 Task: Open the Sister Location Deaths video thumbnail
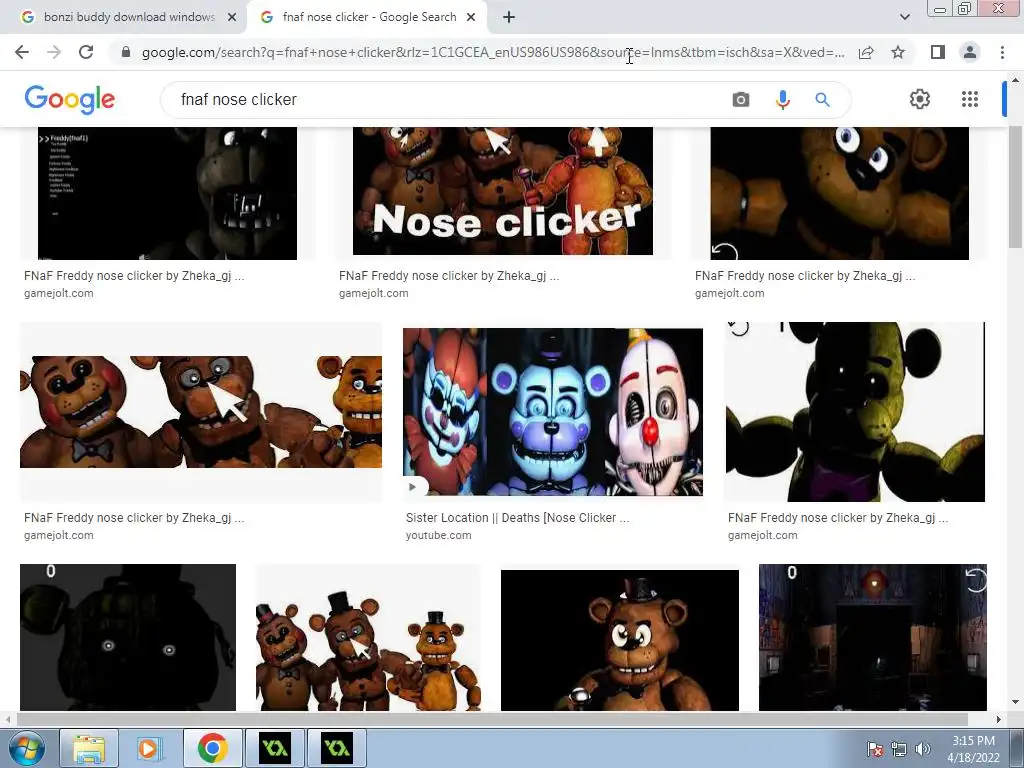[553, 411]
